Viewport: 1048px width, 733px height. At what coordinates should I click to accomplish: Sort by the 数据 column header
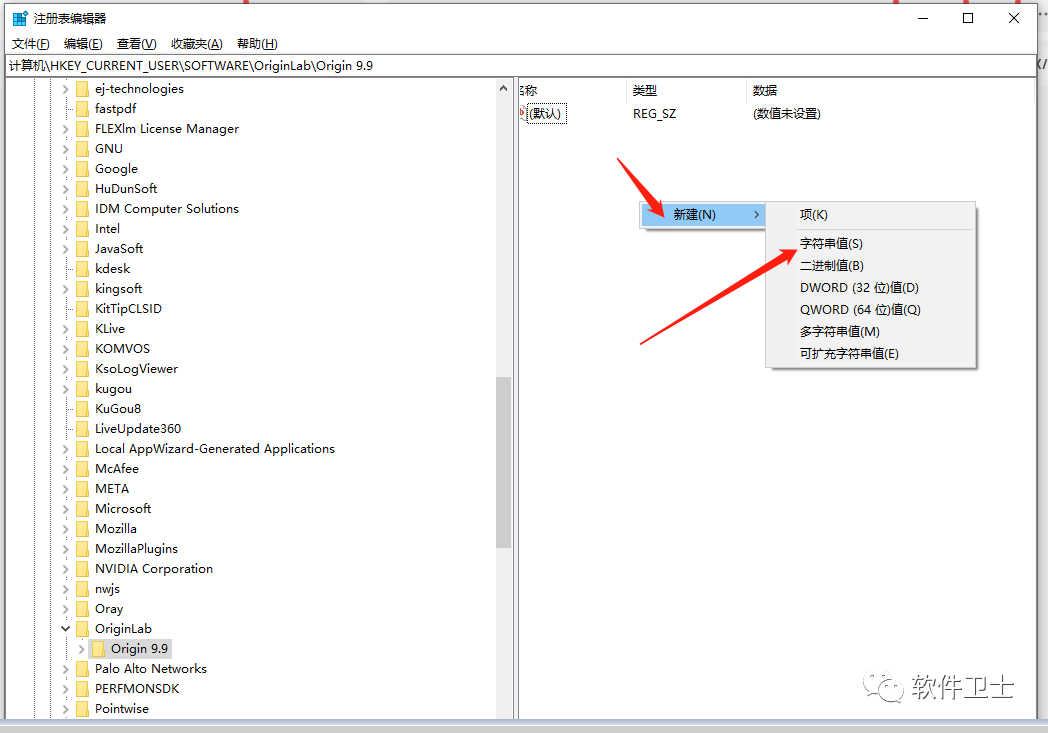click(765, 90)
